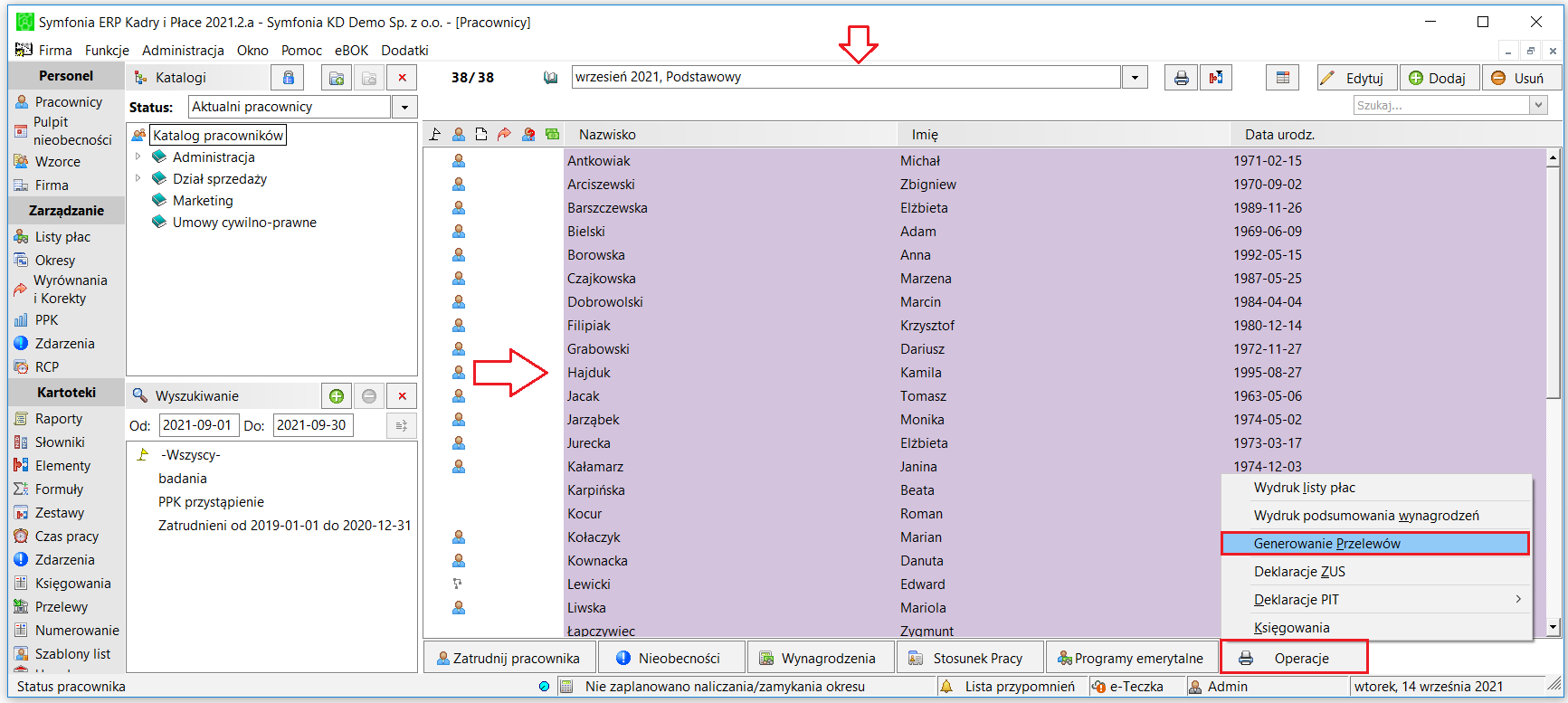
Task: Open the period selector dropdown arrow
Action: [x=1135, y=78]
